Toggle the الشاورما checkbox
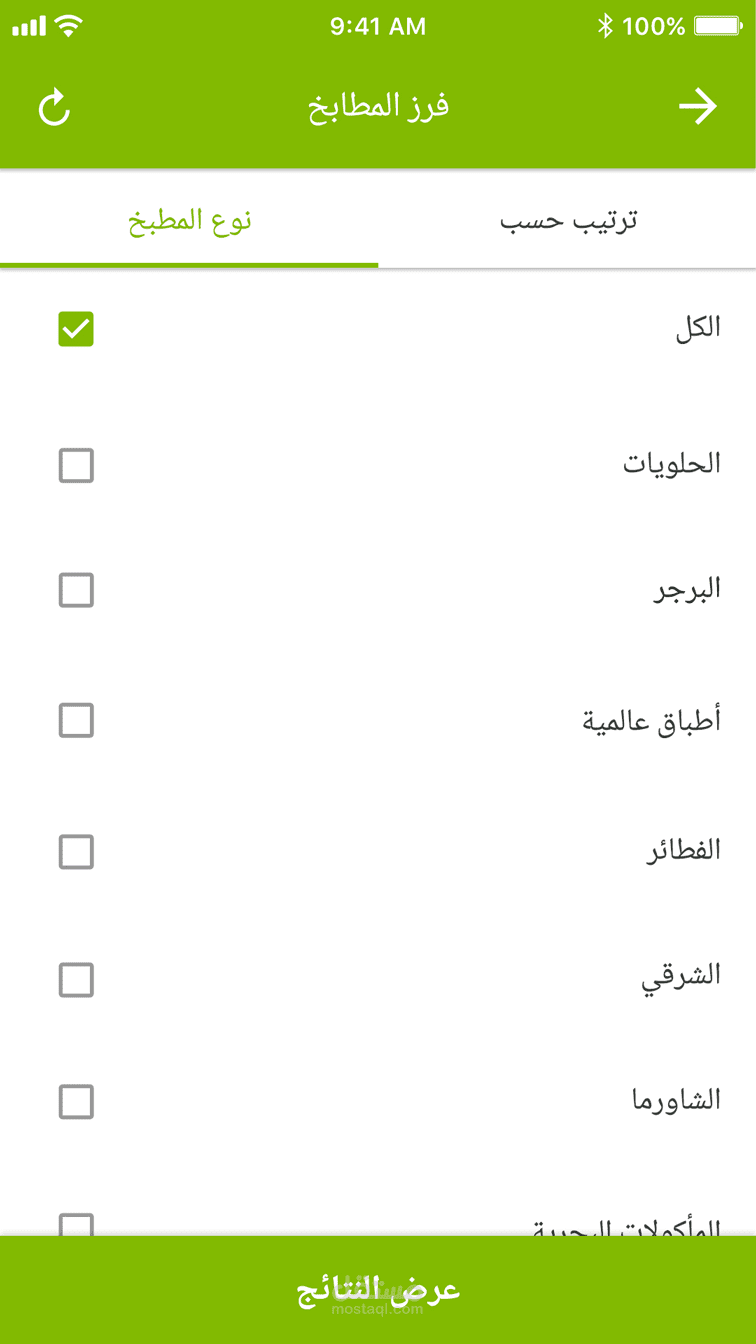 tap(76, 1102)
